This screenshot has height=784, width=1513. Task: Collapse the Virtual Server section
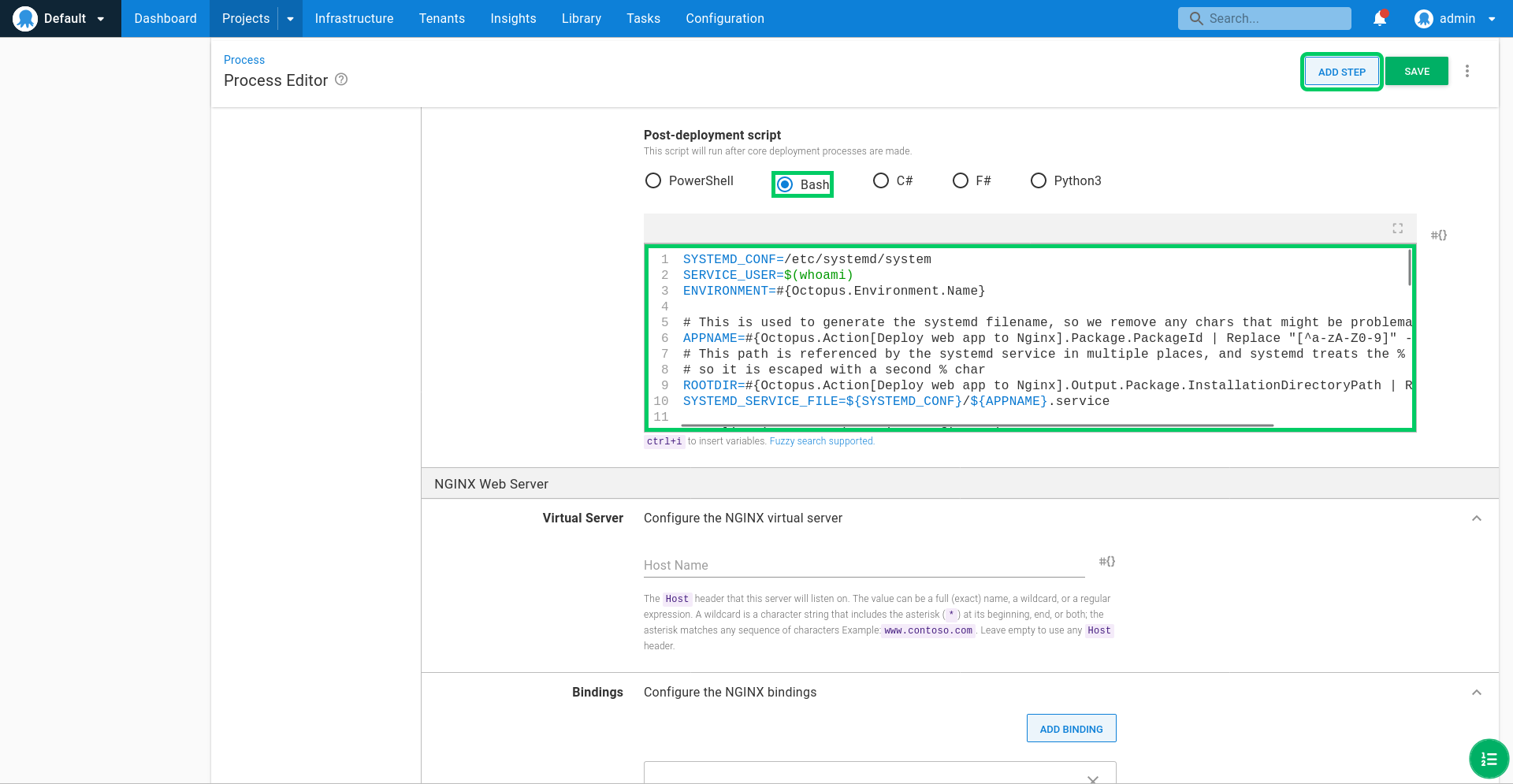point(1477,518)
